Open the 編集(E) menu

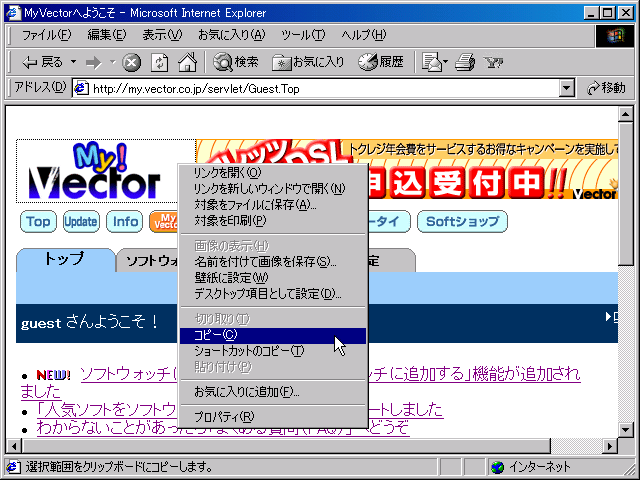[x=107, y=35]
